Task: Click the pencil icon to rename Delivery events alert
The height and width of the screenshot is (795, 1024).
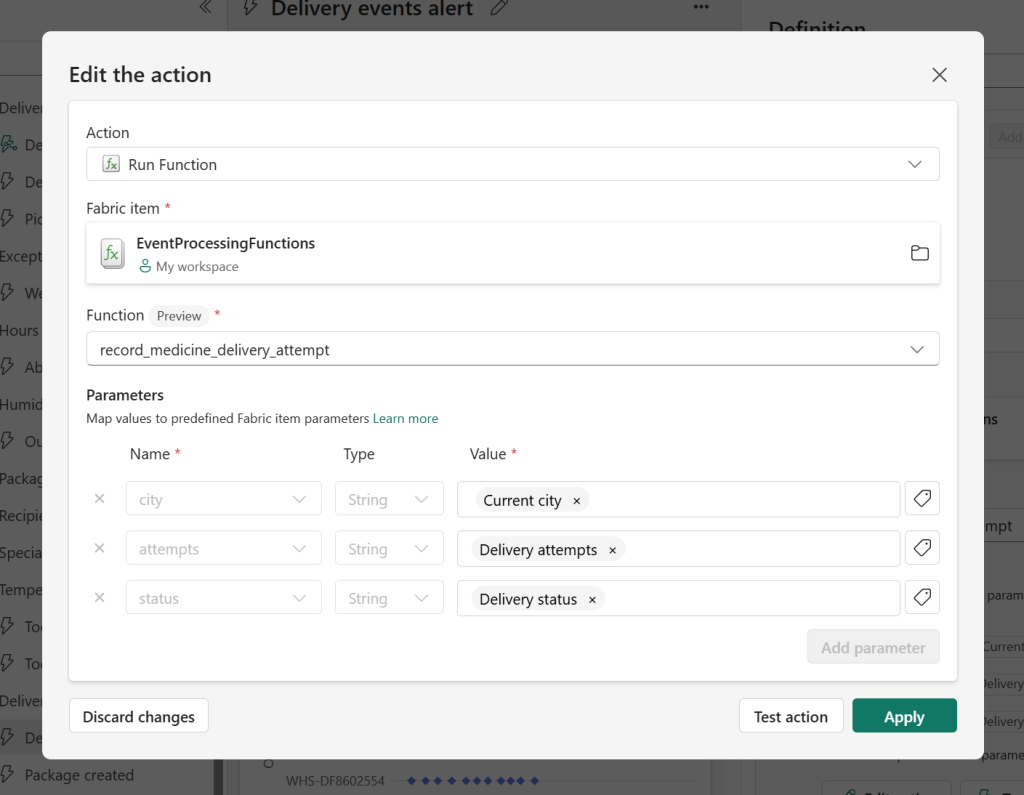Action: (x=497, y=9)
